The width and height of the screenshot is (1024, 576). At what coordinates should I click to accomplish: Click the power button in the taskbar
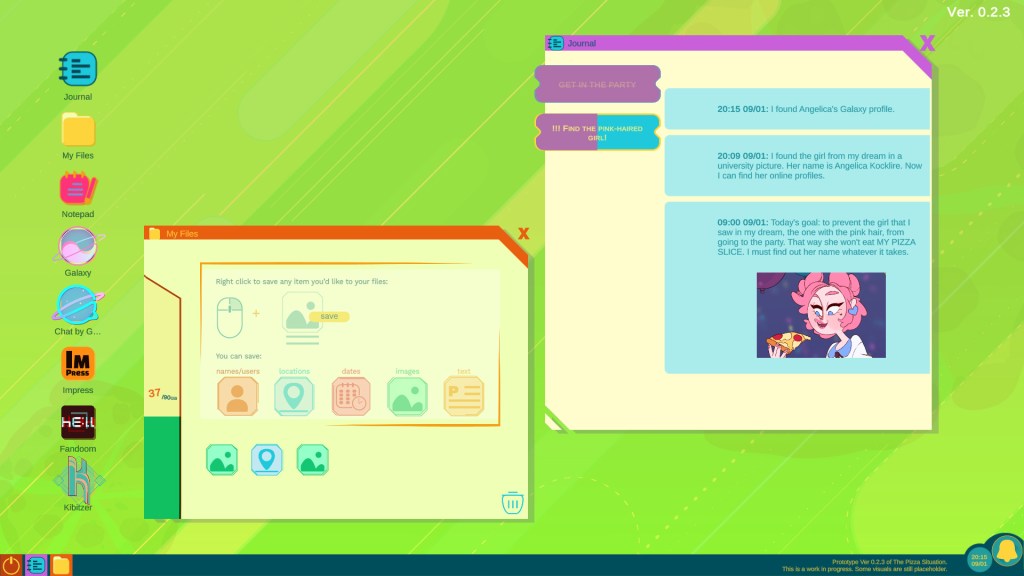point(11,565)
